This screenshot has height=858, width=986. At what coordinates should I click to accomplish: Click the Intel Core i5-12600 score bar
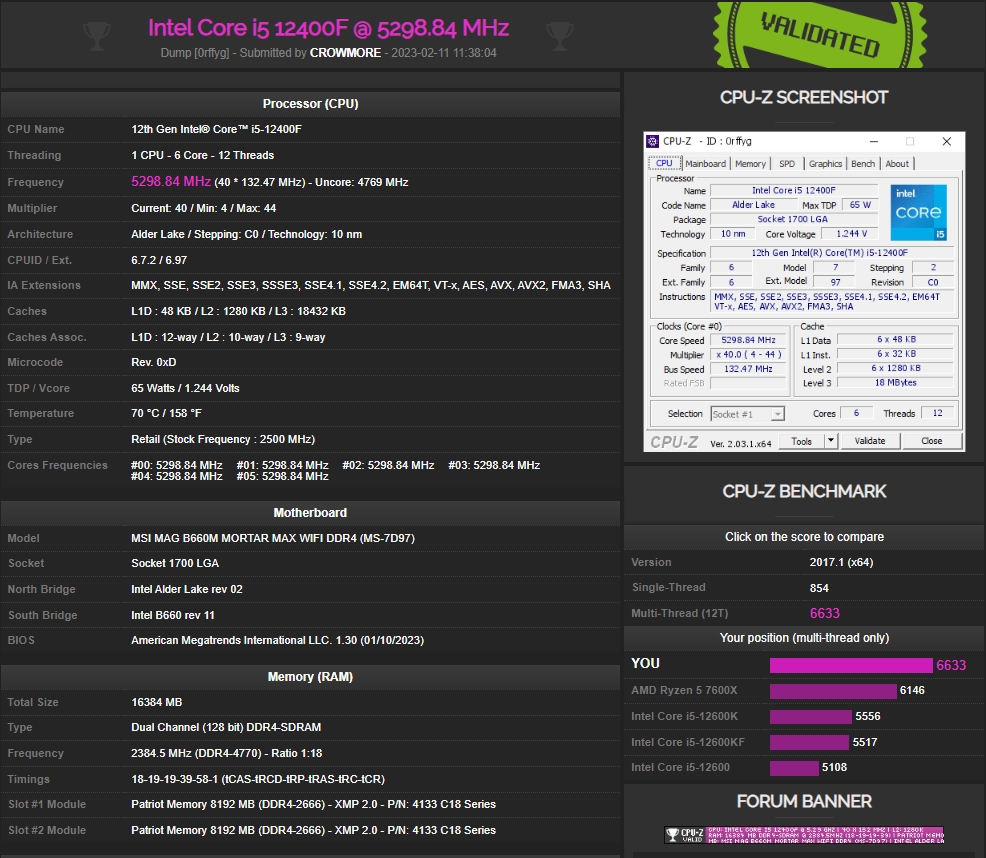tap(794, 767)
